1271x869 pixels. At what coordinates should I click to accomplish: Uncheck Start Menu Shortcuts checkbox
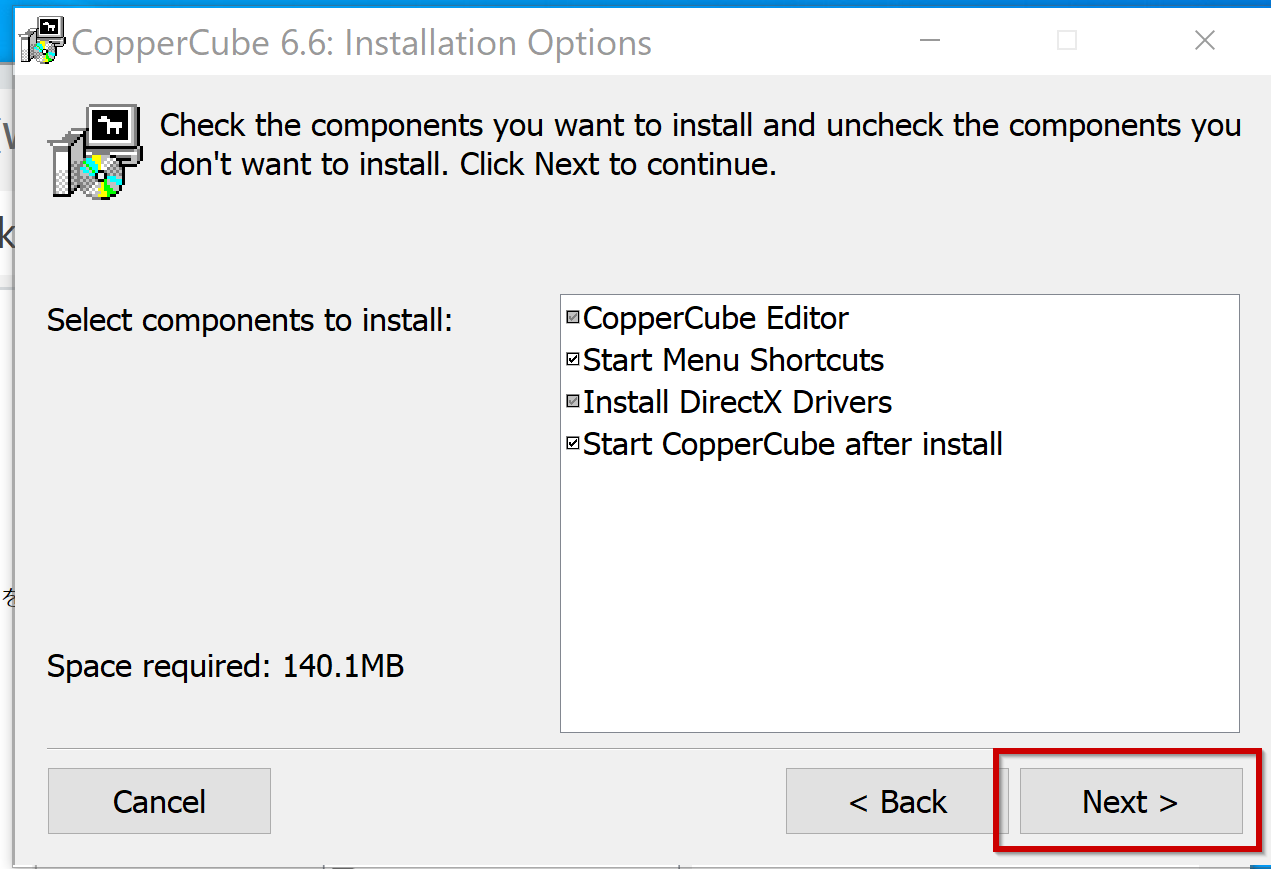click(573, 360)
